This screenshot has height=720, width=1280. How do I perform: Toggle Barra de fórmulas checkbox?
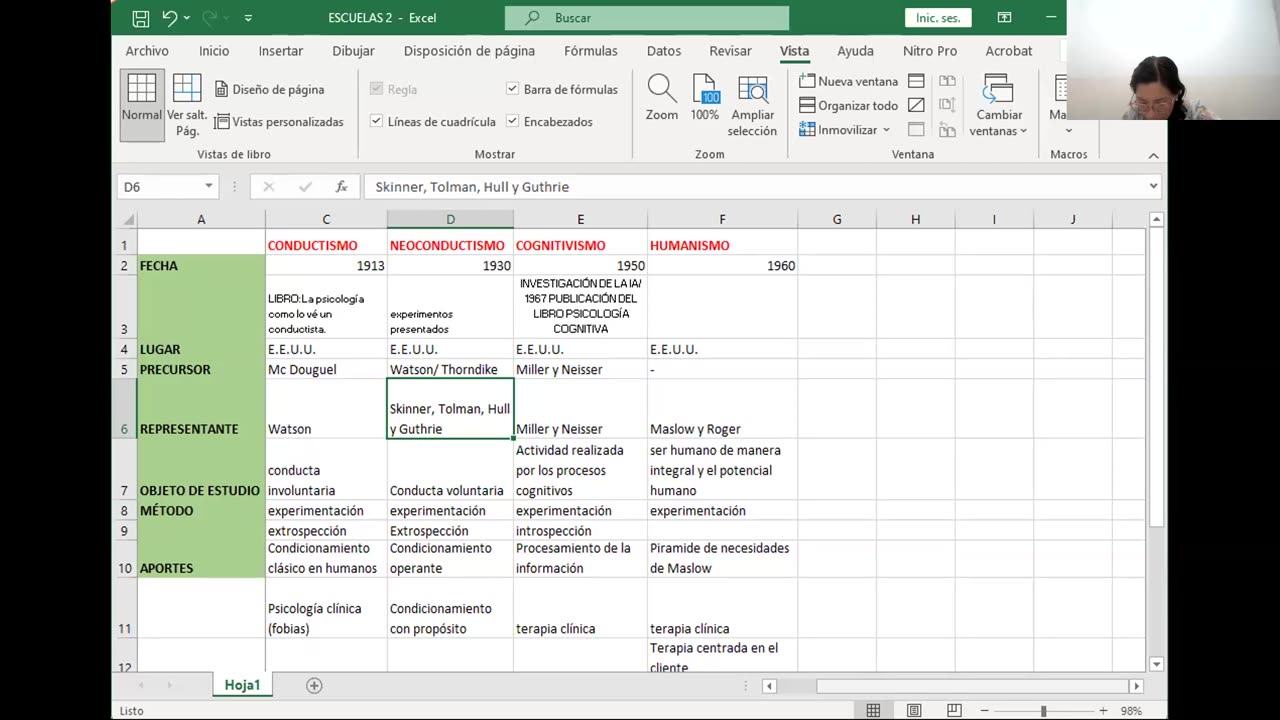pyautogui.click(x=513, y=89)
